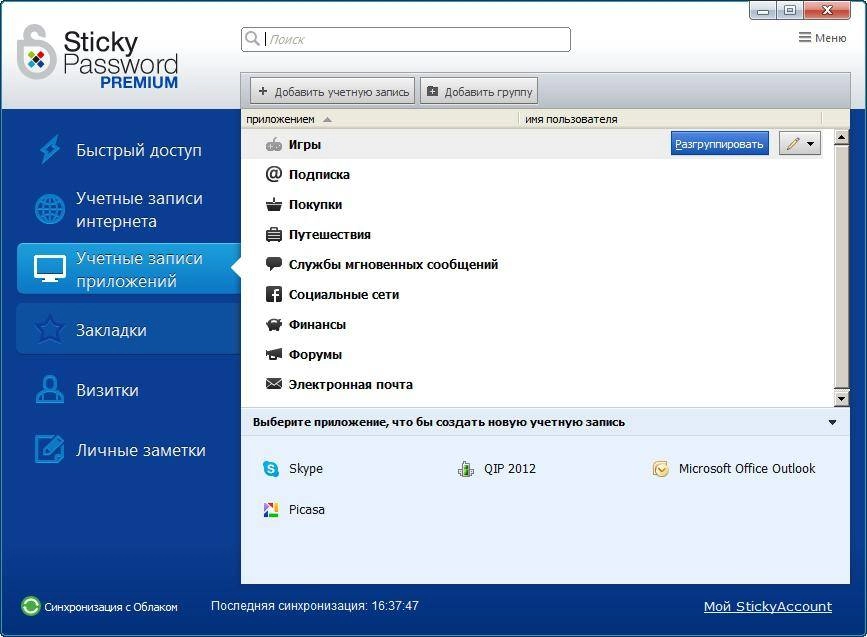867x637 pixels.
Task: Click the vertical scrollbar thumb
Action: click(x=842, y=267)
